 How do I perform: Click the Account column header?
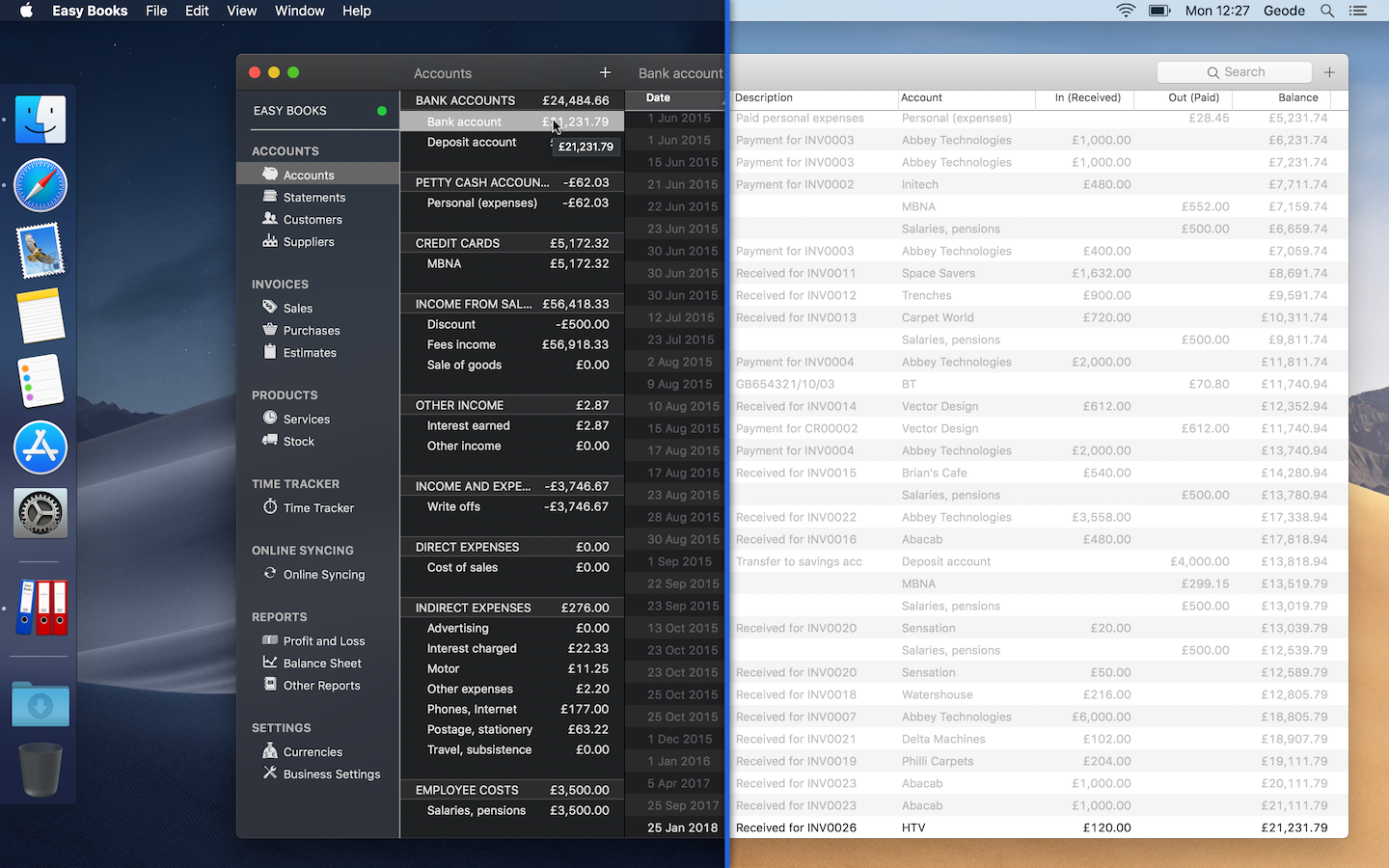point(966,97)
